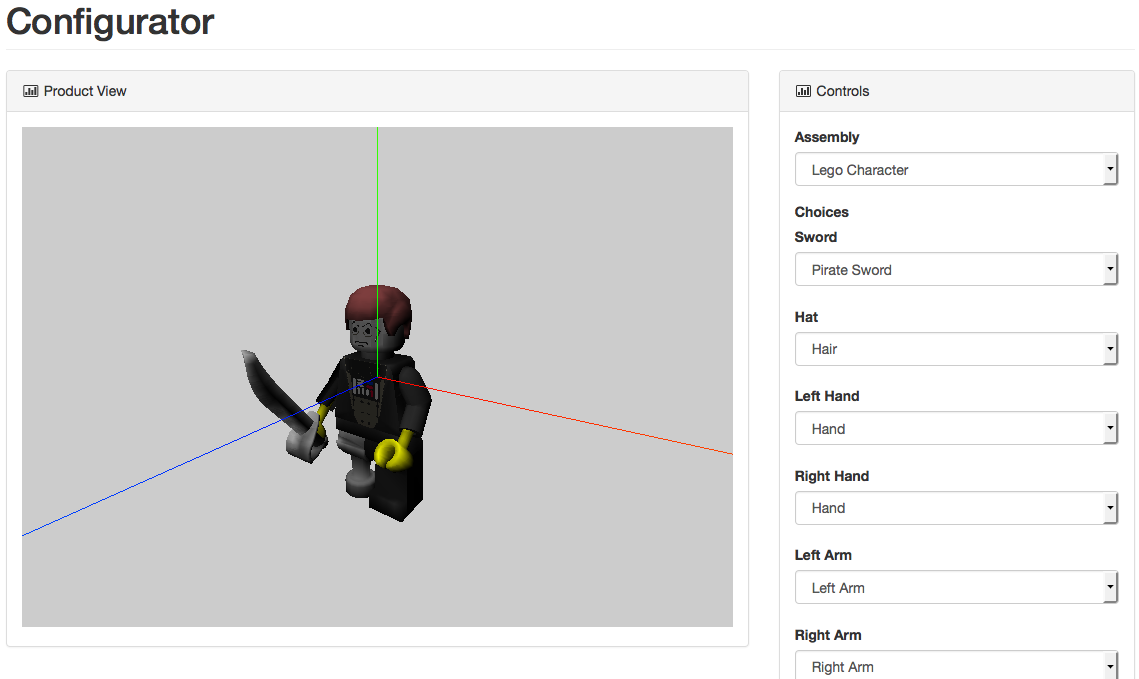The width and height of the screenshot is (1139, 679).
Task: Open the Sword dropdown showing Pirate Sword
Action: point(956,269)
